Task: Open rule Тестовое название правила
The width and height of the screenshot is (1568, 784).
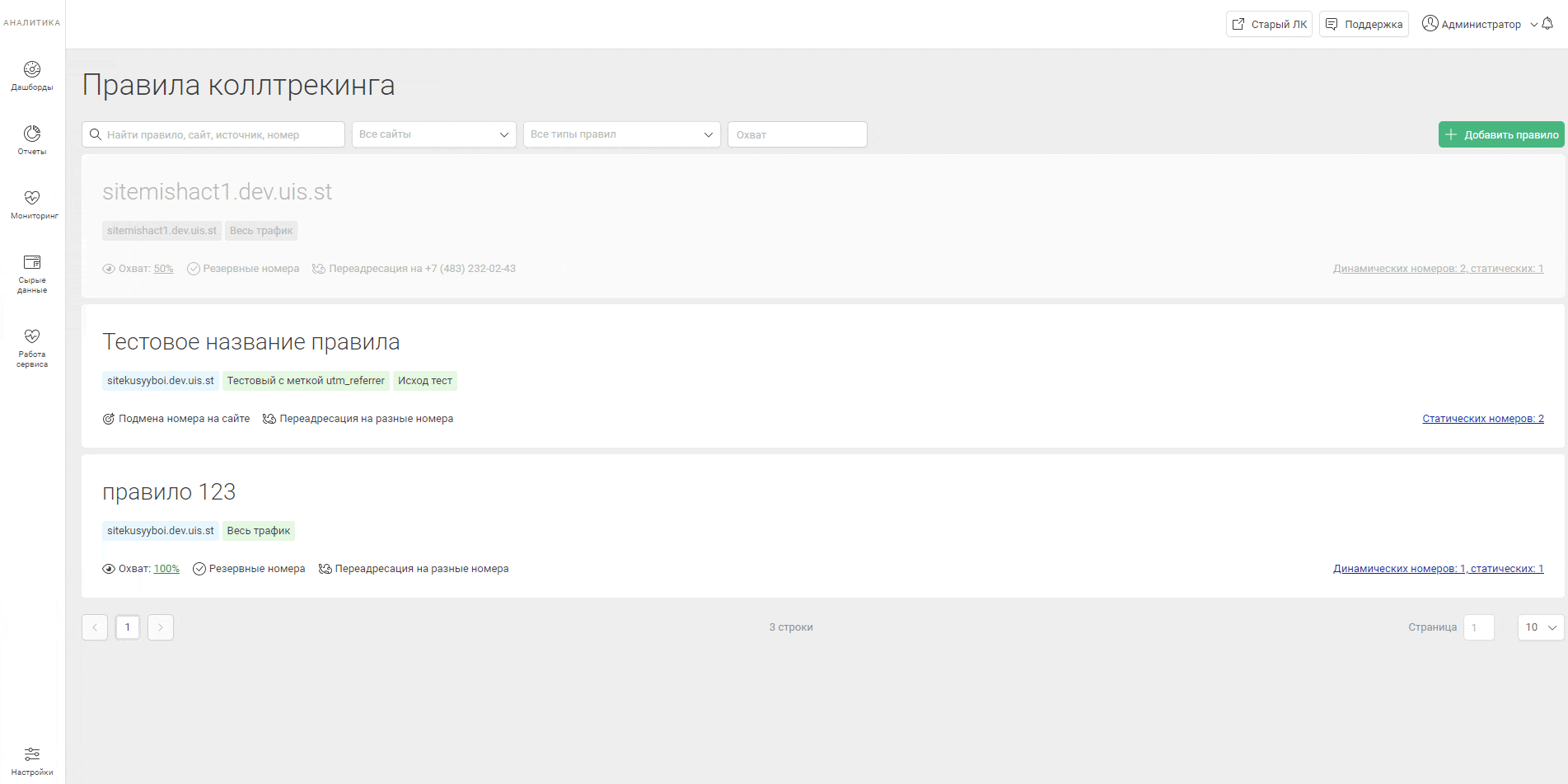Action: coord(251,342)
